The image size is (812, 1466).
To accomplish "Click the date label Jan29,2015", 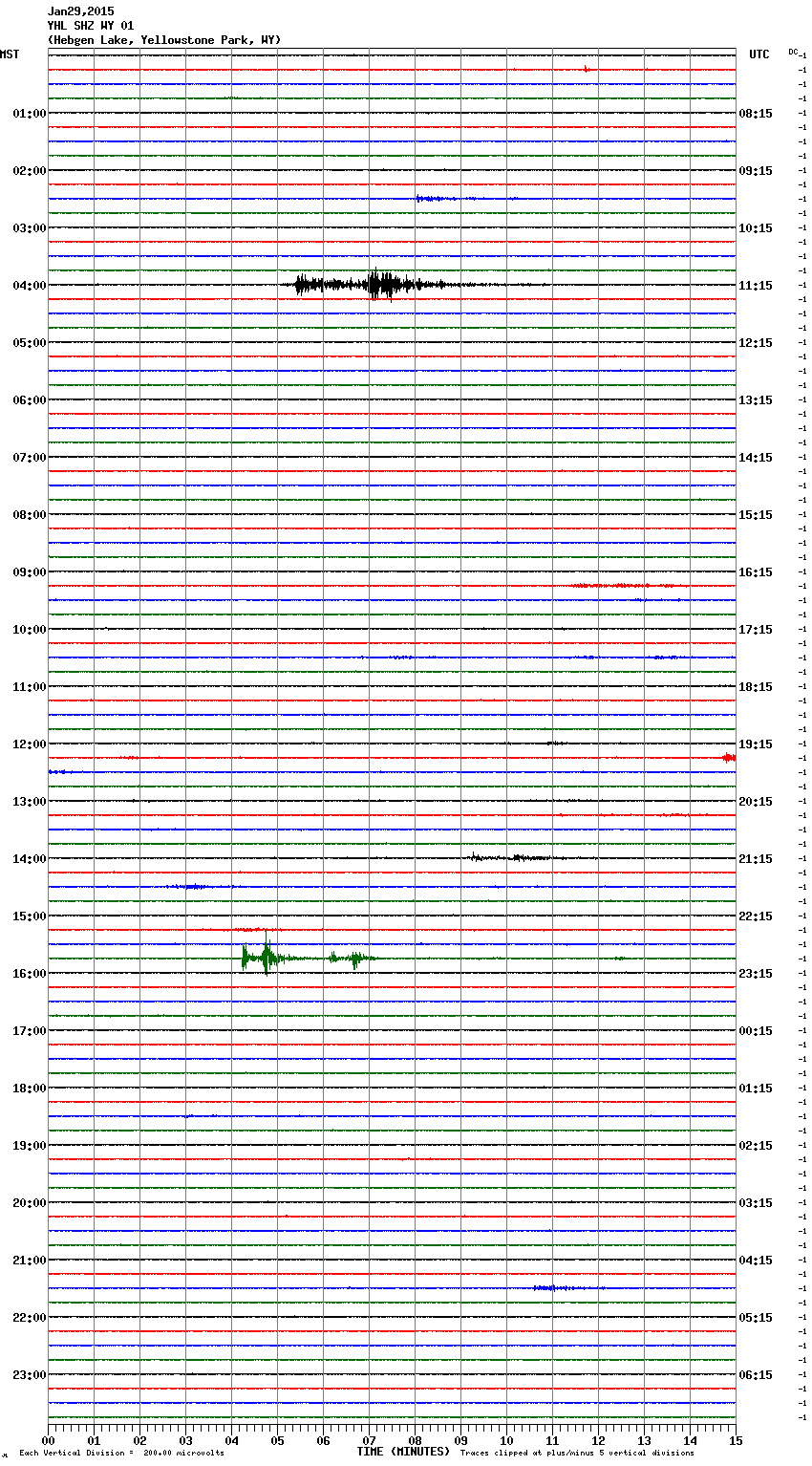I will pyautogui.click(x=81, y=11).
